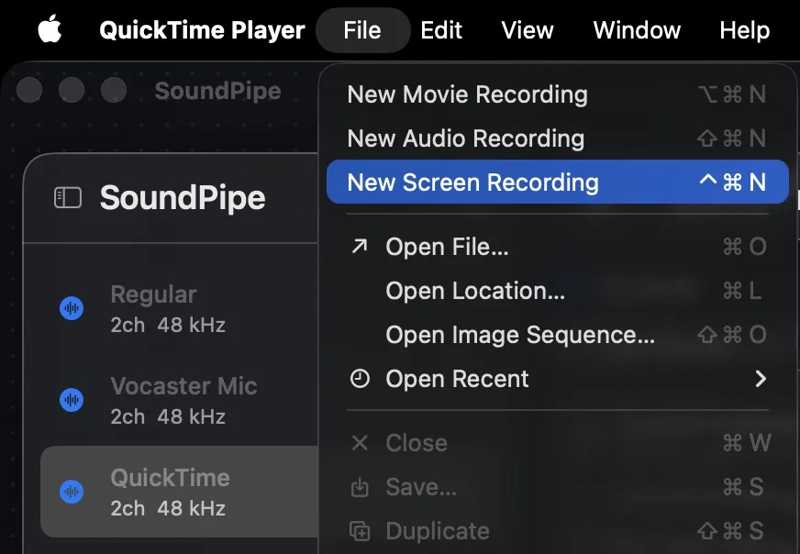Screen dimensions: 800x554
Task: Click the Regular device waveform icon
Action: click(x=72, y=308)
